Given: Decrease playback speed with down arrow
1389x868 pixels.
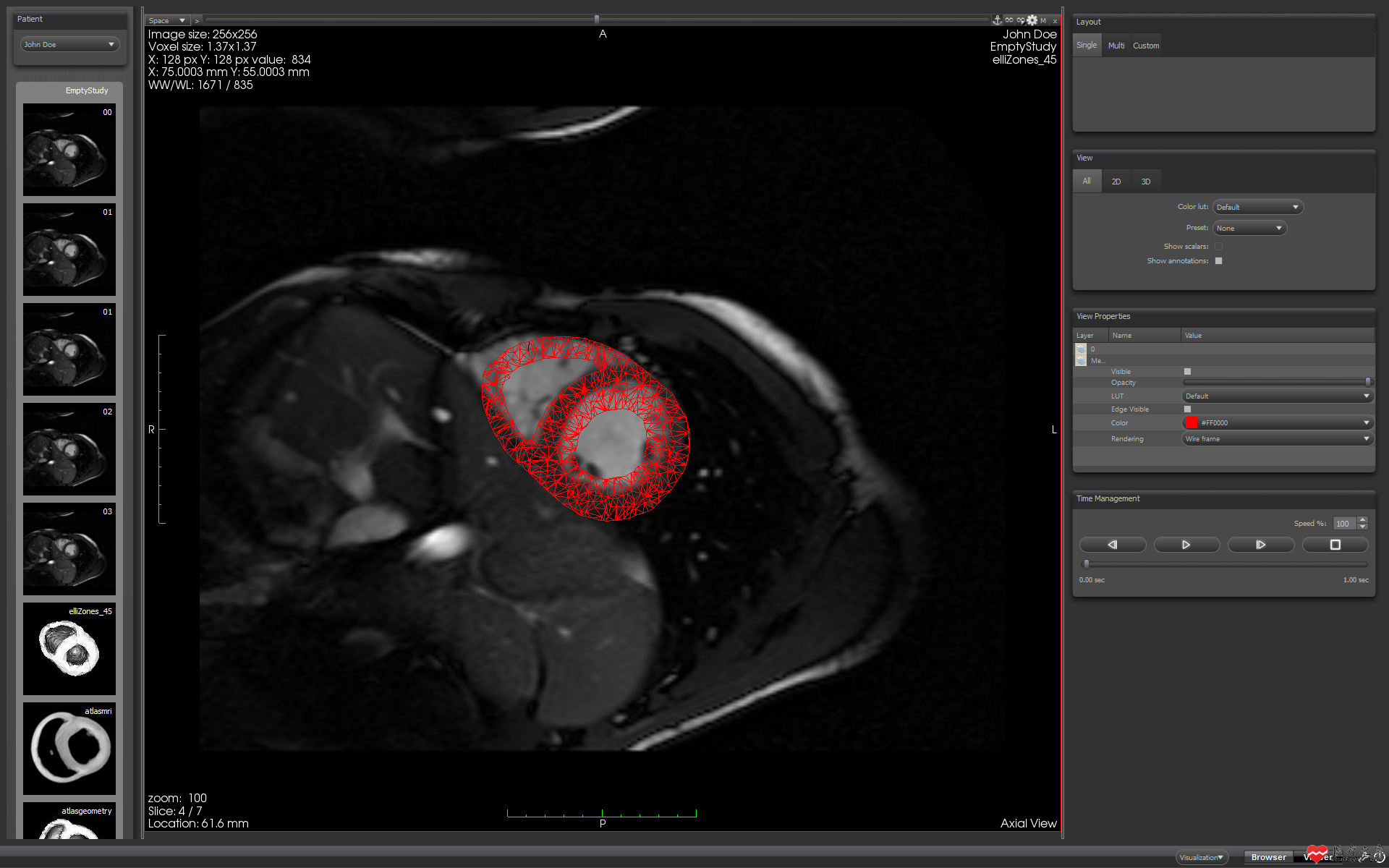Looking at the screenshot, I should click(x=1363, y=527).
